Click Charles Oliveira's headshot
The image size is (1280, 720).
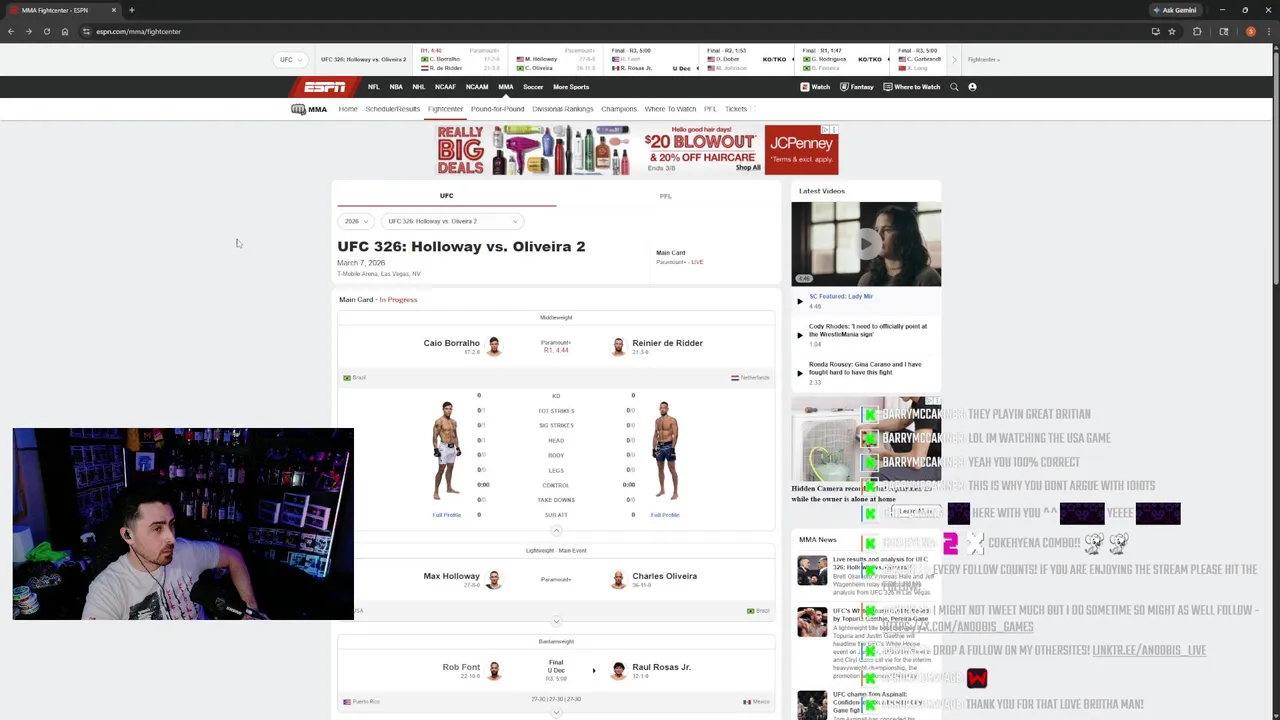618,580
